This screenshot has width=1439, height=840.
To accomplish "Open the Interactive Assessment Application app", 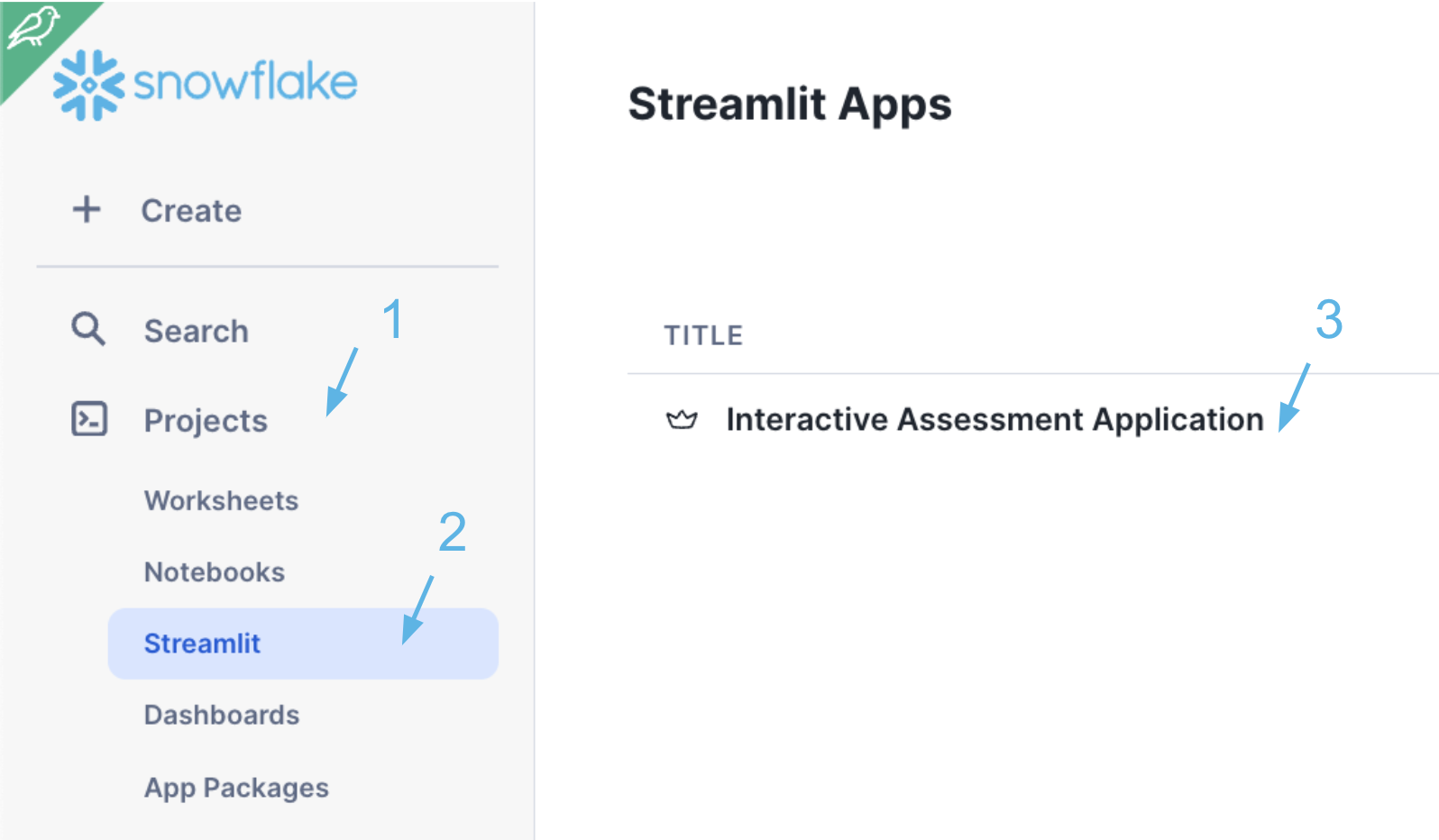I will [x=994, y=420].
